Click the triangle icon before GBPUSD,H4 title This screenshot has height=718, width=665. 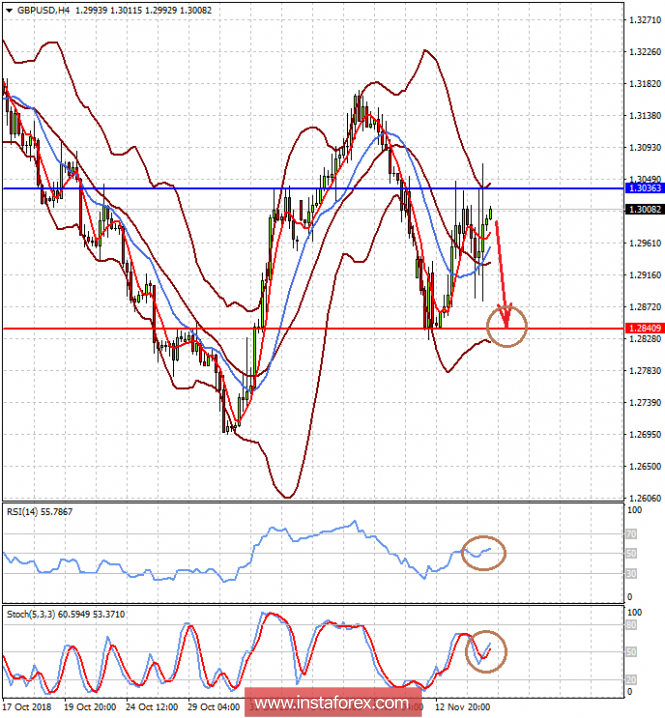pyautogui.click(x=8, y=8)
